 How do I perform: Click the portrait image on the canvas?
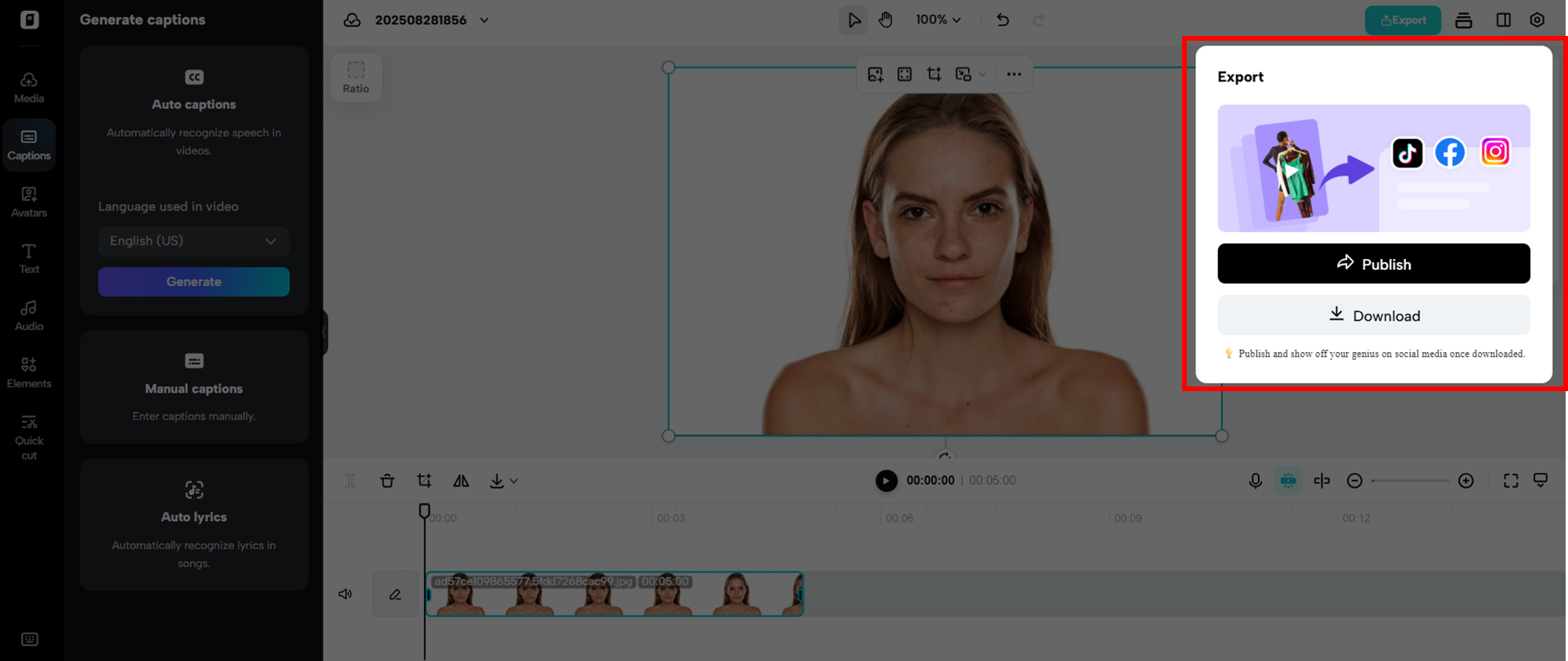(946, 252)
